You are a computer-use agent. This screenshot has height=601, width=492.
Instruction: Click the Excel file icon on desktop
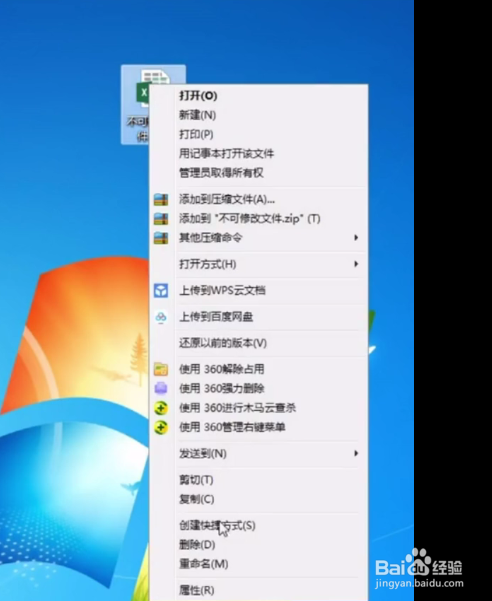point(143,89)
